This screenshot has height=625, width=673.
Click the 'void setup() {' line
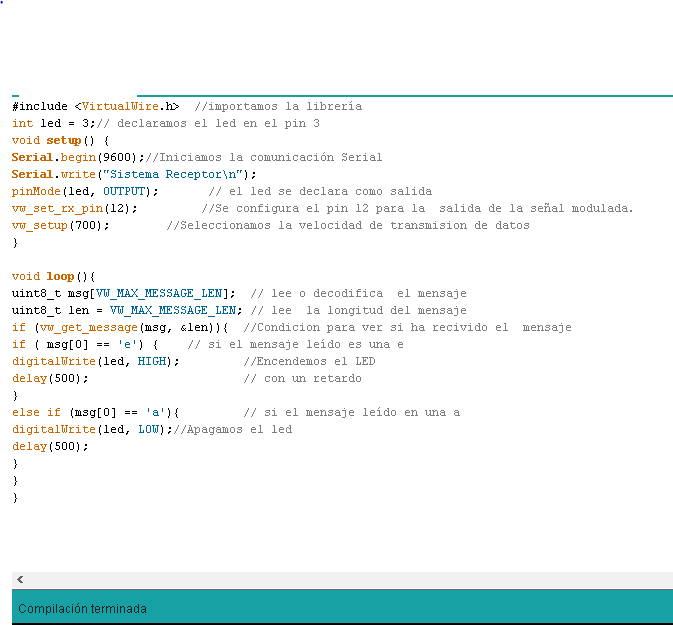pyautogui.click(x=61, y=140)
